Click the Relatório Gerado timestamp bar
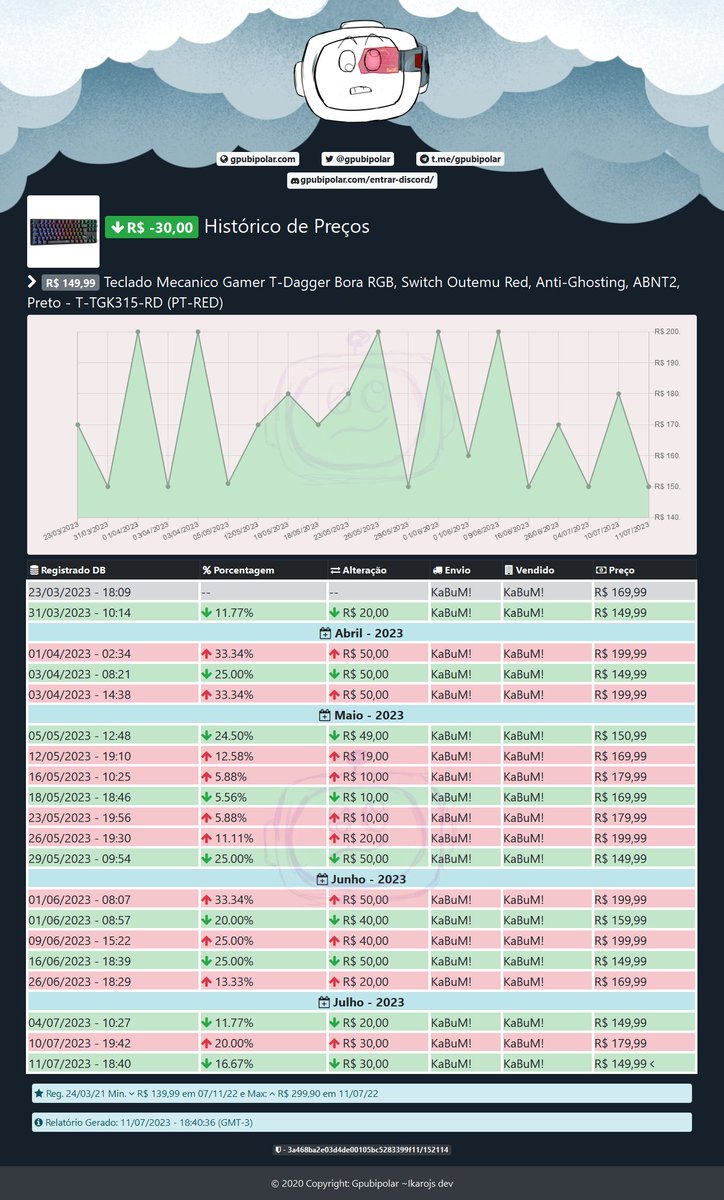Image resolution: width=724 pixels, height=1200 pixels. pos(362,1122)
